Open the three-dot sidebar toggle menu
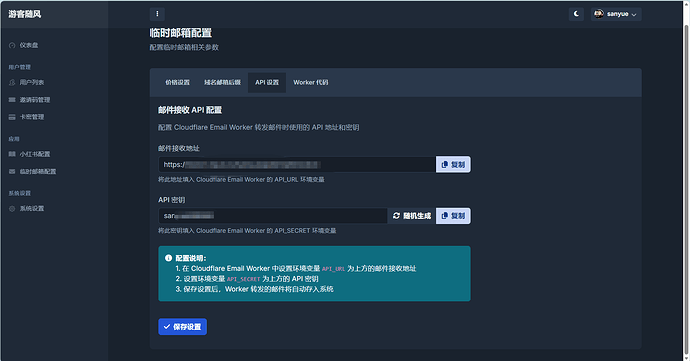Viewport: 690px width, 361px height. click(157, 14)
